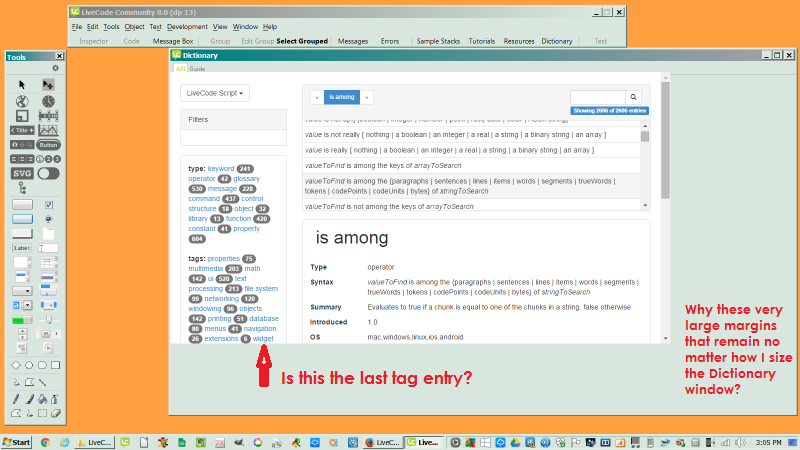The width and height of the screenshot is (800, 450).
Task: Click the switch widget in Tools palette
Action: pos(48,173)
